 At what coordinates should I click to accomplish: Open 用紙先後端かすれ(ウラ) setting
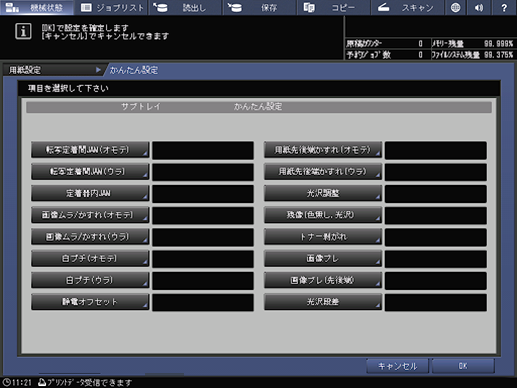coord(323,172)
